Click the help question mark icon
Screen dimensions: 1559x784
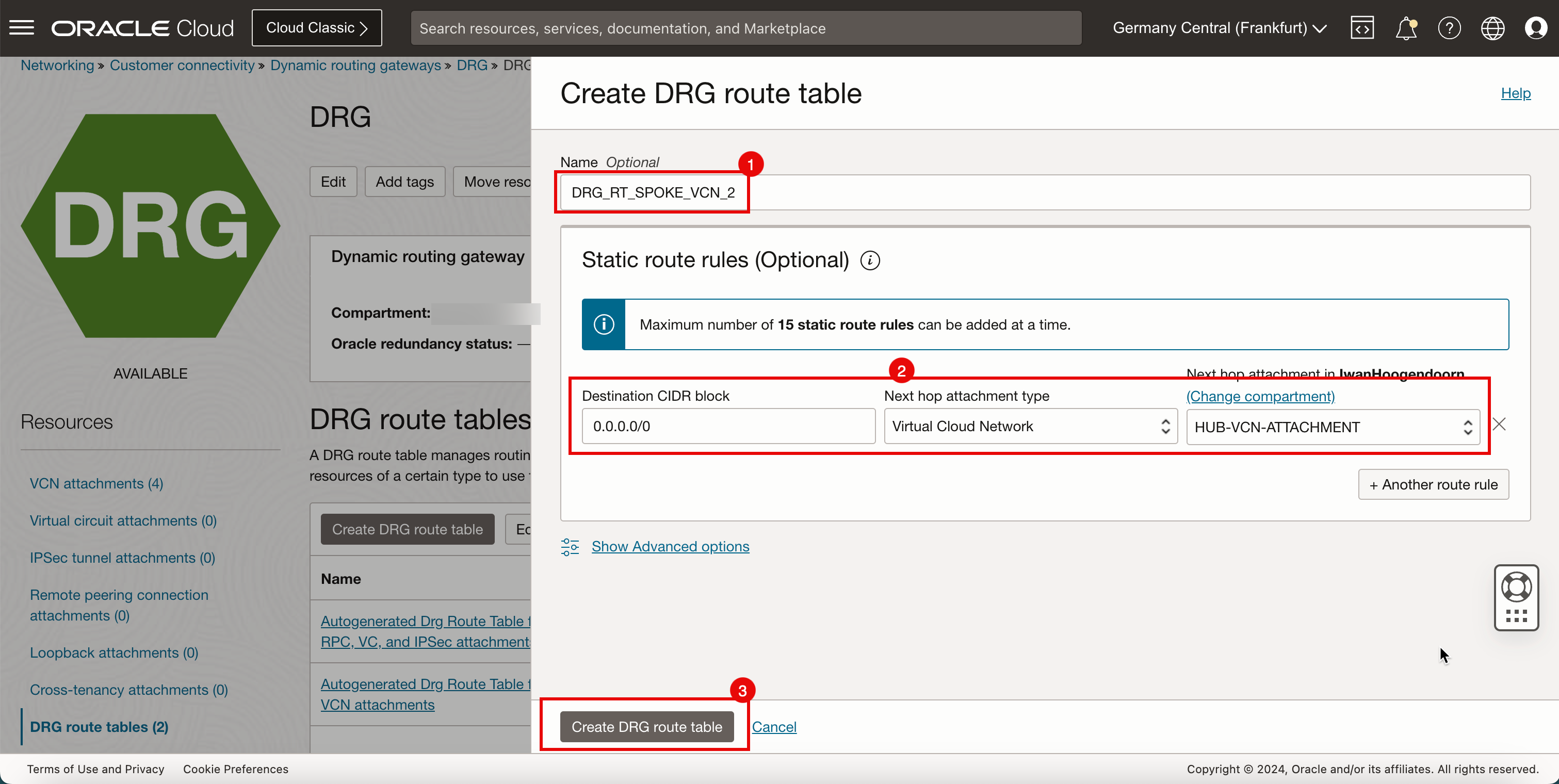point(1450,28)
